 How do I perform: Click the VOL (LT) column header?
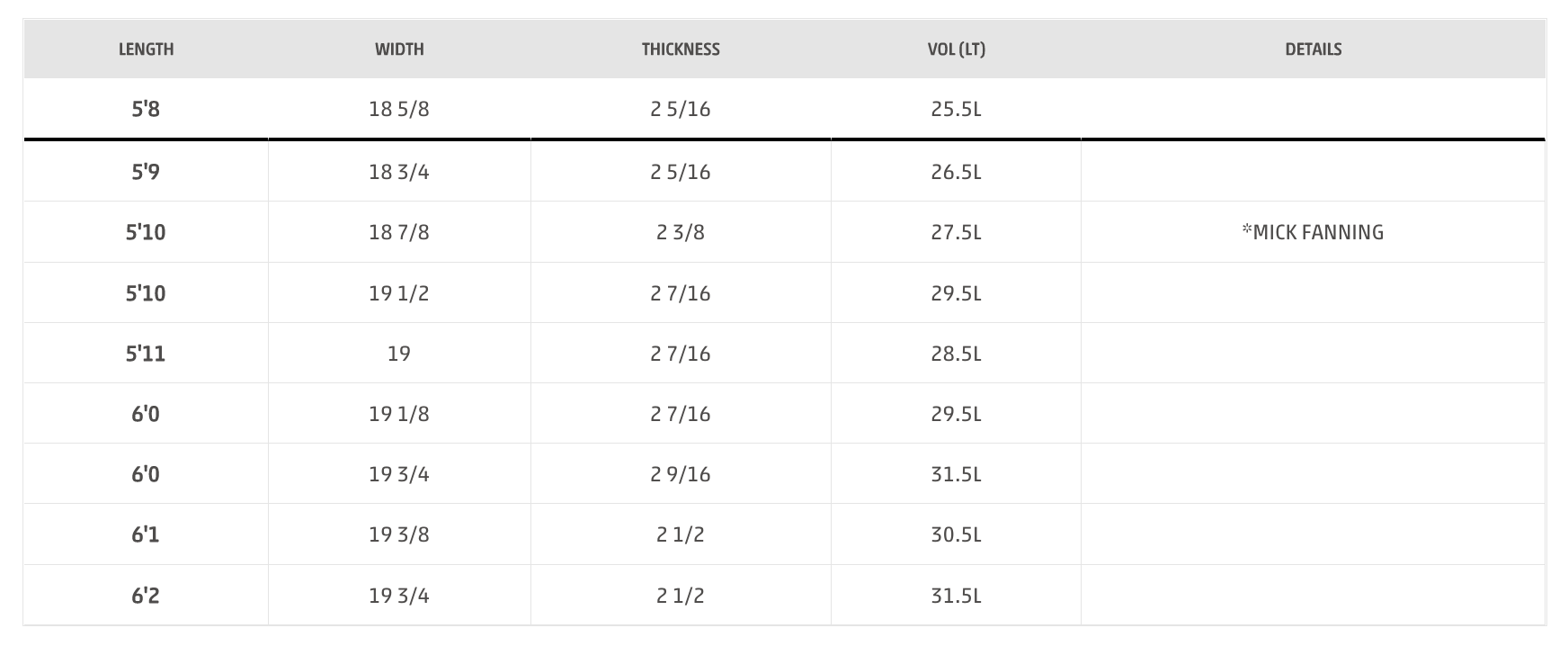pos(956,49)
